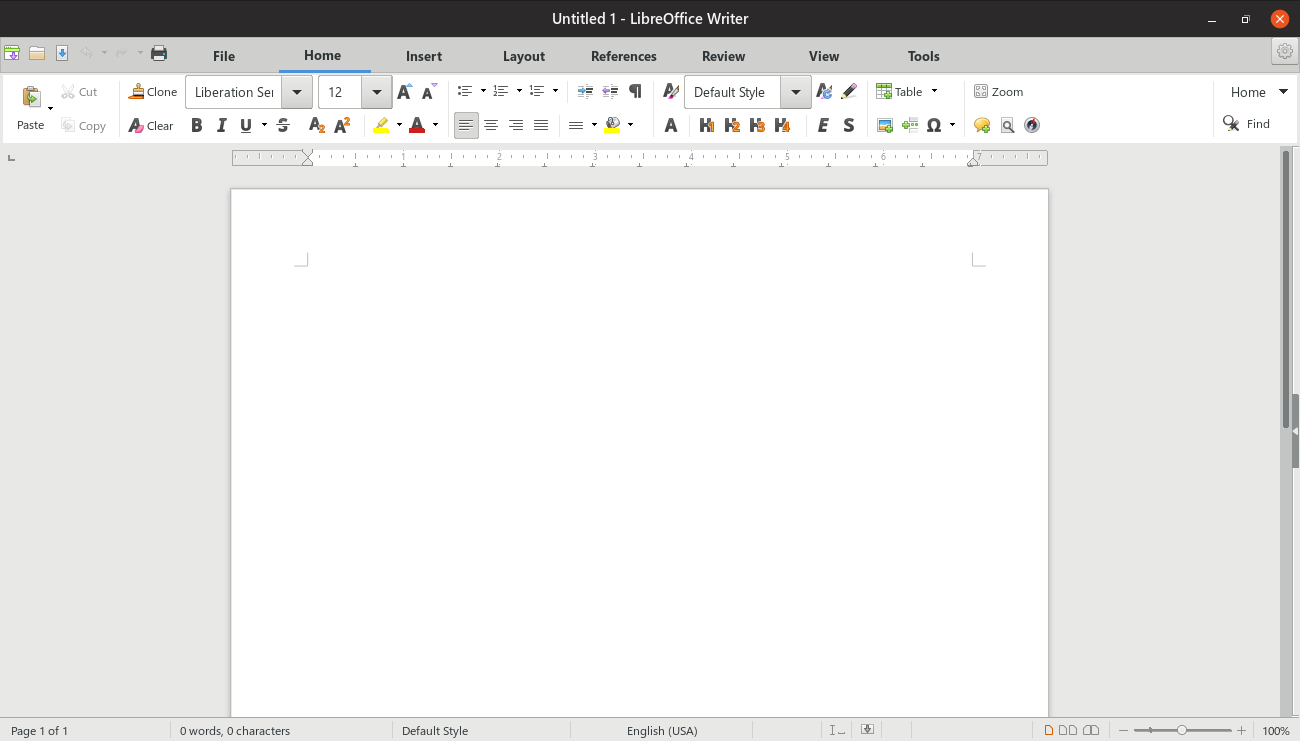The image size is (1300, 741).
Task: Click the red font color swatch
Action: pos(417,126)
